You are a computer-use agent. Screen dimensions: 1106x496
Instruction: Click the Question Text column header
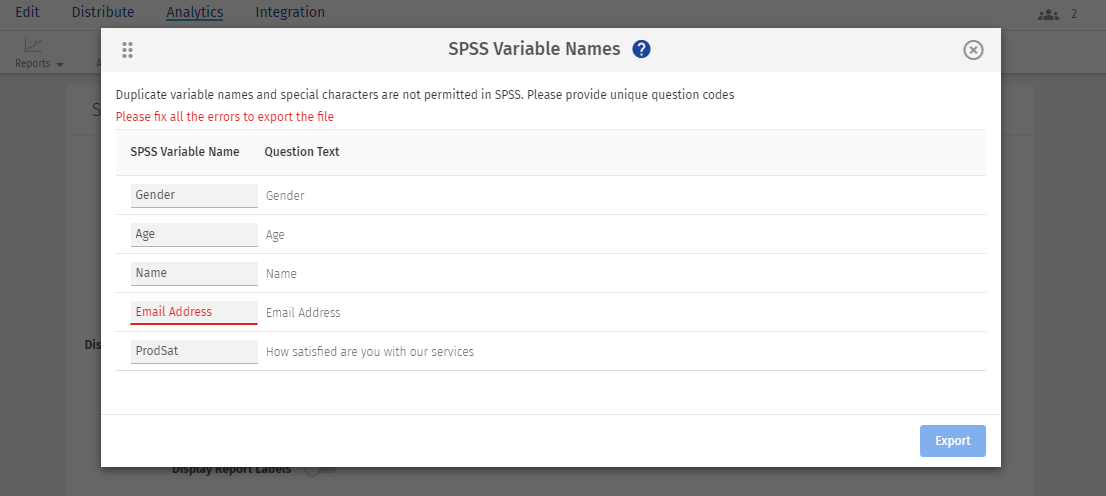click(302, 152)
